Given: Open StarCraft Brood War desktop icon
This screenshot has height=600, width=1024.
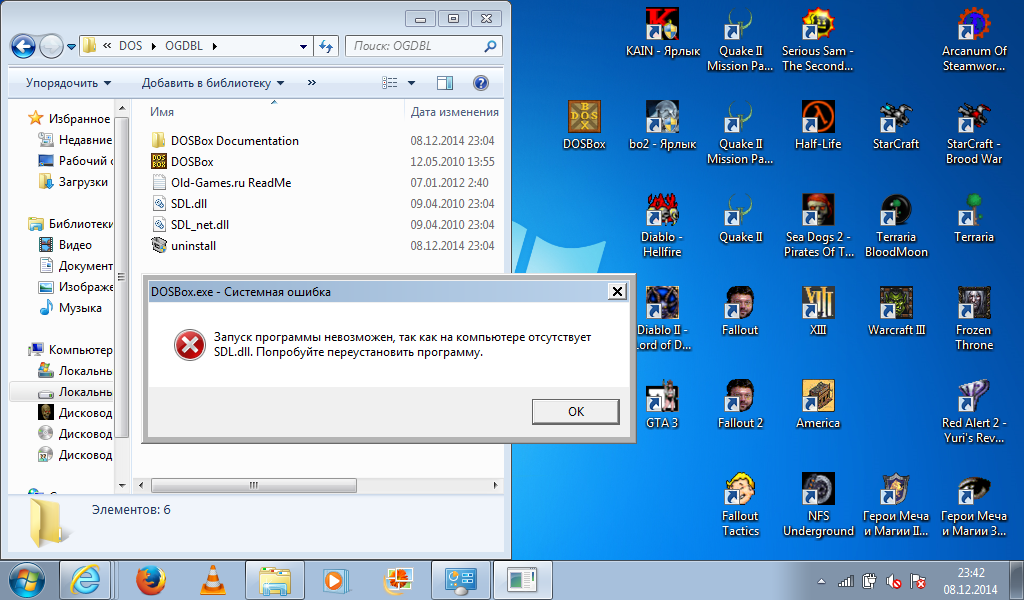Looking at the screenshot, I should (974, 133).
